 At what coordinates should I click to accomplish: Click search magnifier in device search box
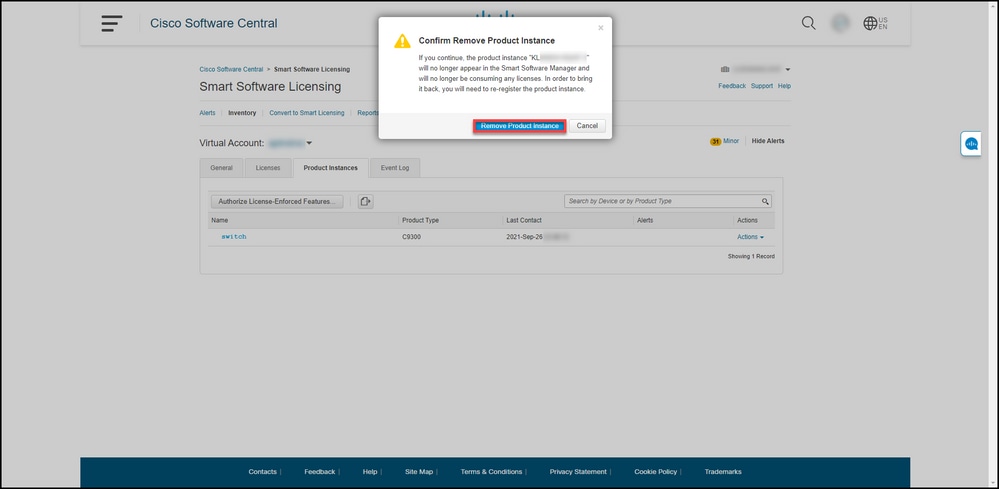click(x=765, y=201)
